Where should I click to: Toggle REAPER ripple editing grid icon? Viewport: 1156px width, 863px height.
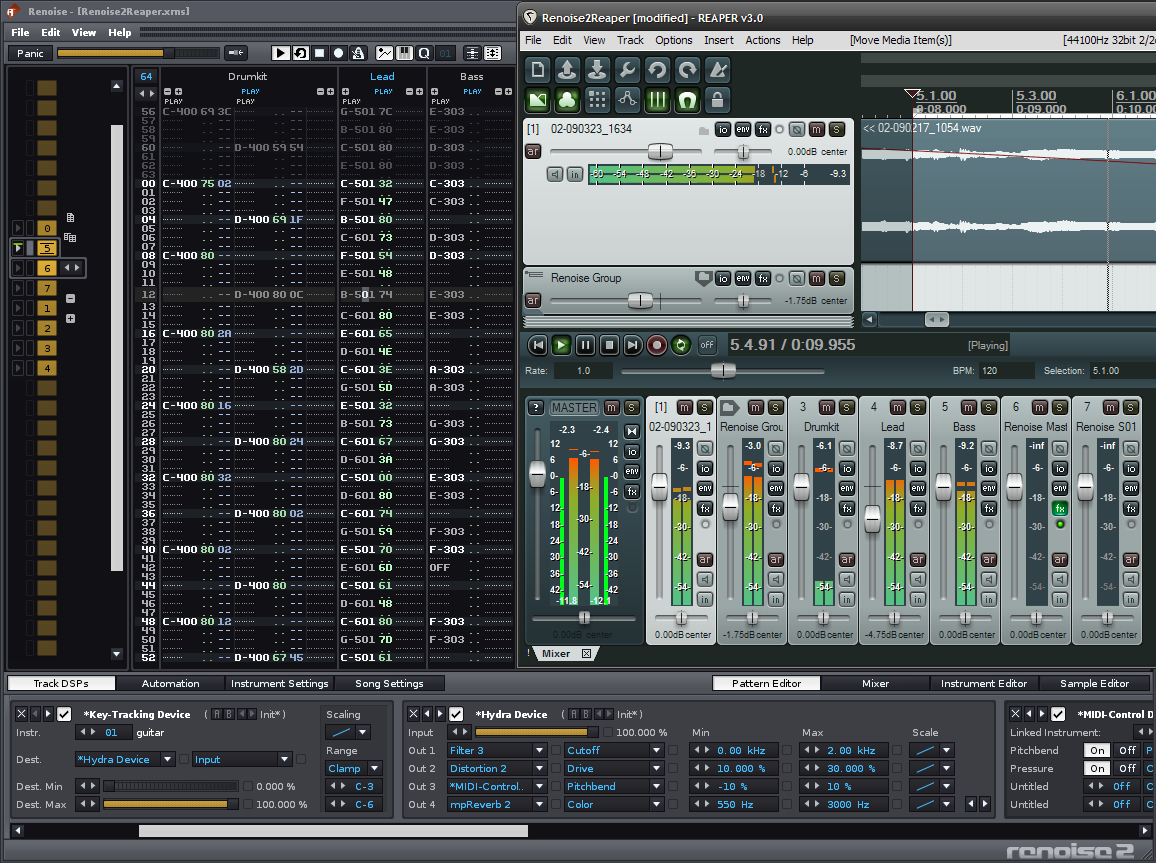pyautogui.click(x=597, y=99)
